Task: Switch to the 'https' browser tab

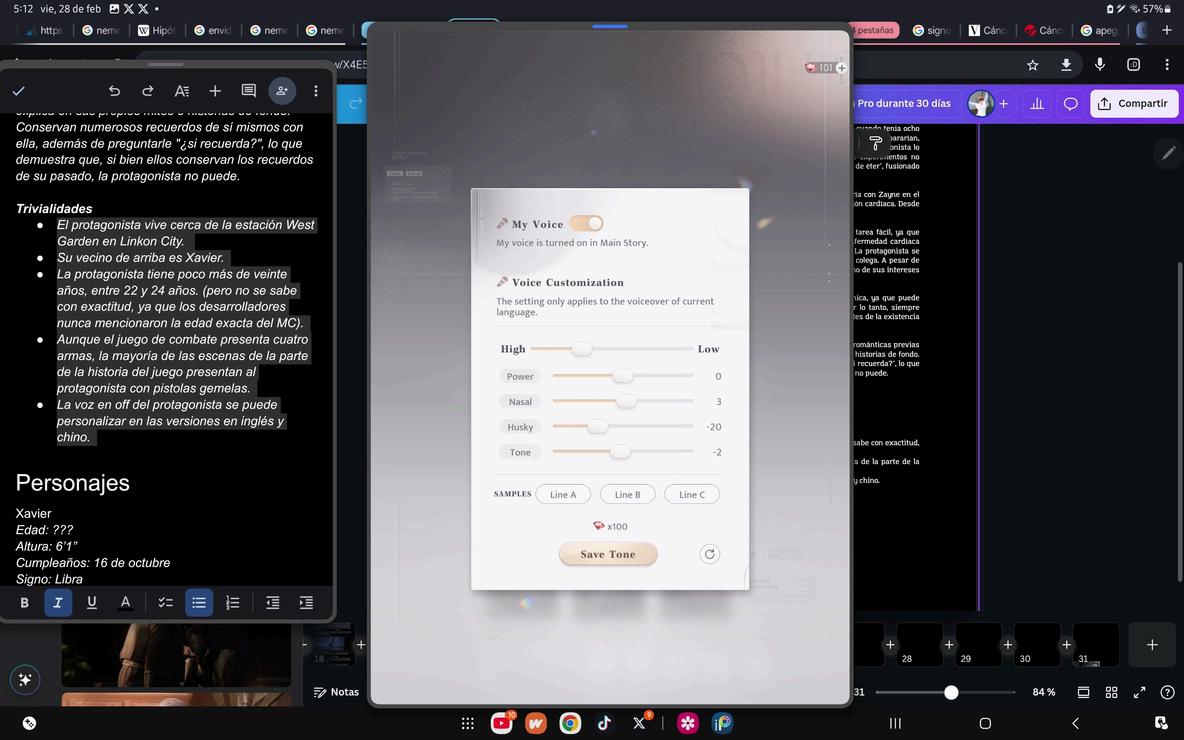Action: tap(45, 30)
